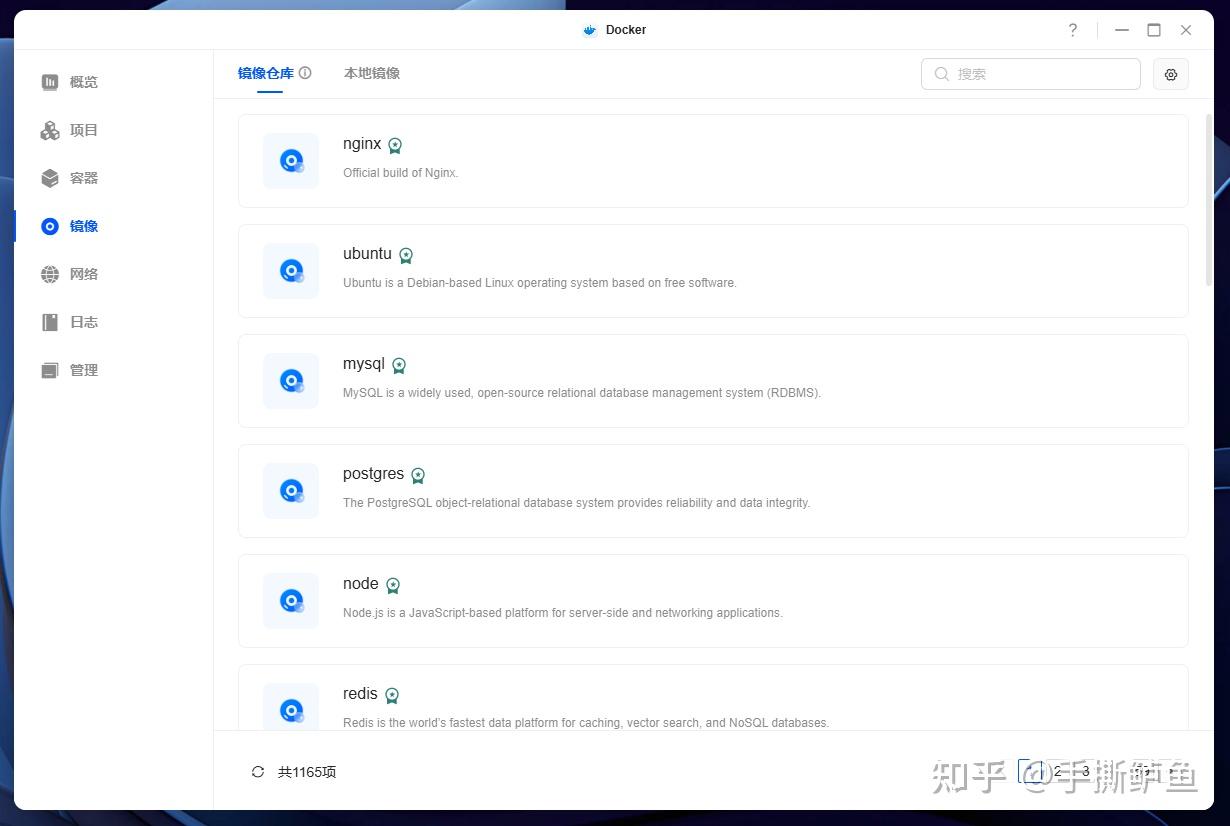Click the mysql image disc icon
1230x826 pixels.
coord(291,381)
